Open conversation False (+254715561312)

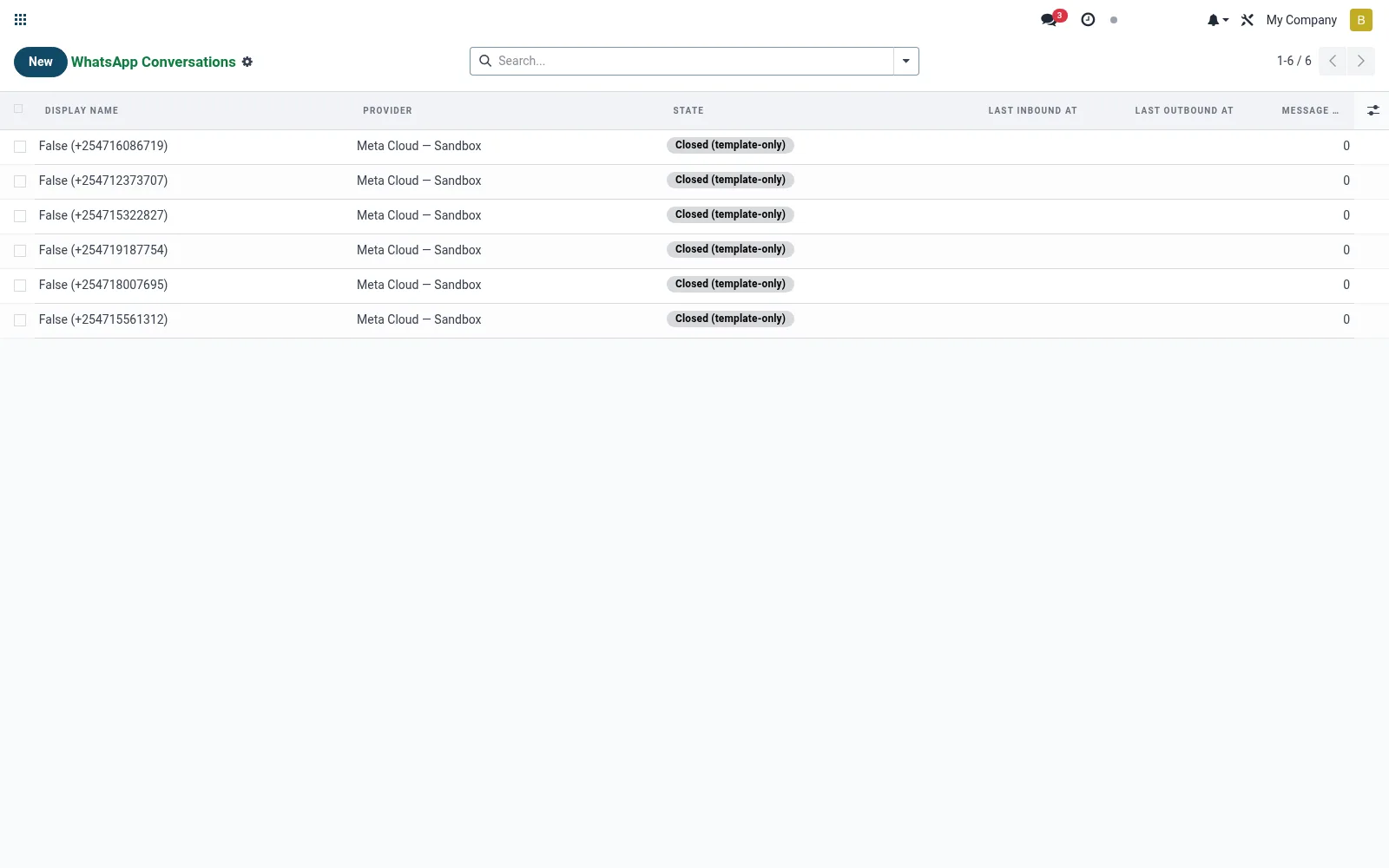(103, 319)
